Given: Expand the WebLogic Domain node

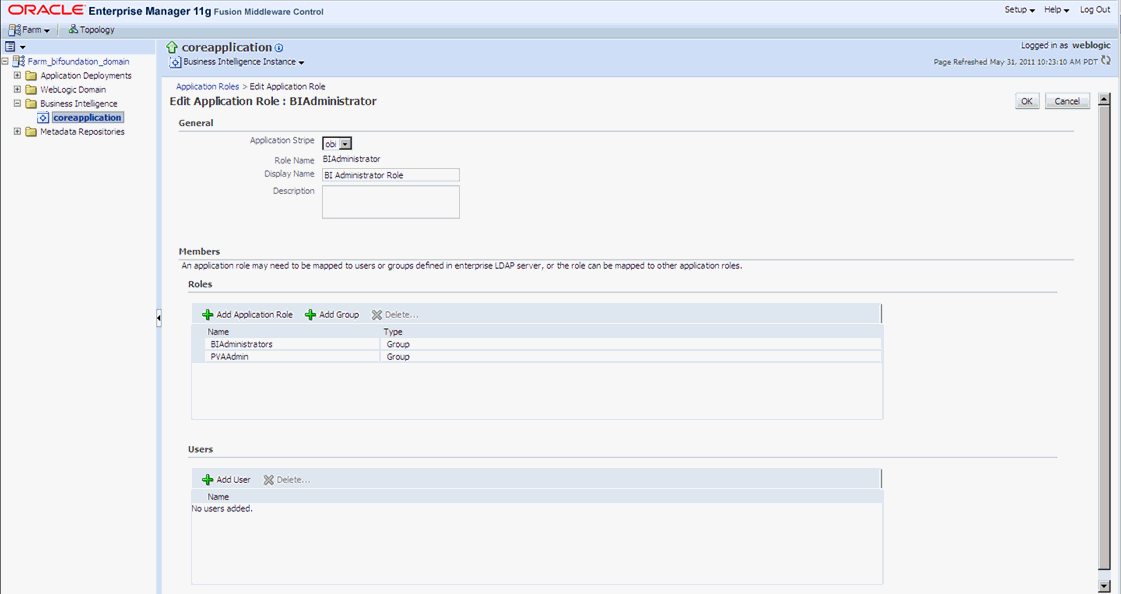Looking at the screenshot, I should 17,89.
